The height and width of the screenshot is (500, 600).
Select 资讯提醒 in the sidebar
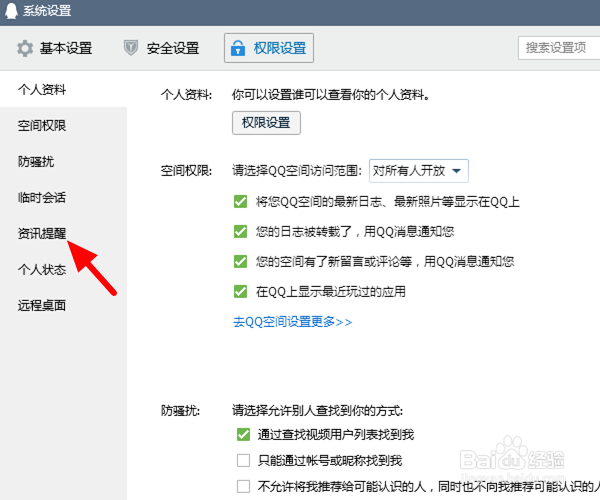[x=42, y=233]
